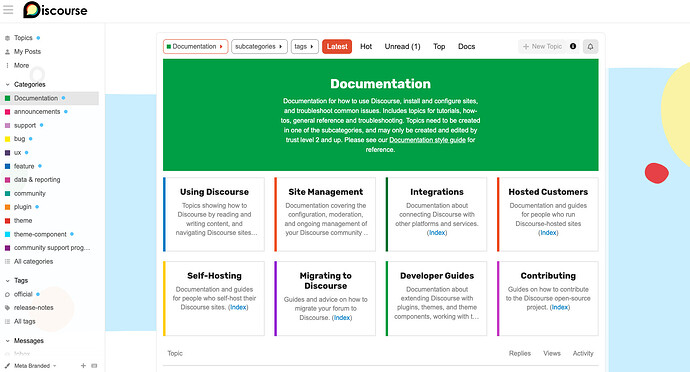Click the Topic column header
The image size is (690, 372).
click(175, 354)
